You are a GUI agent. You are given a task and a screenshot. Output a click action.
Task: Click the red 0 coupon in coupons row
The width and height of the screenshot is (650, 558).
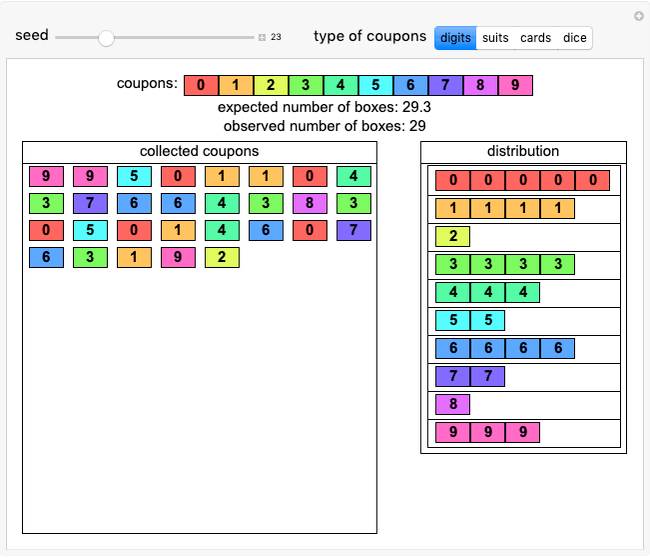point(201,85)
